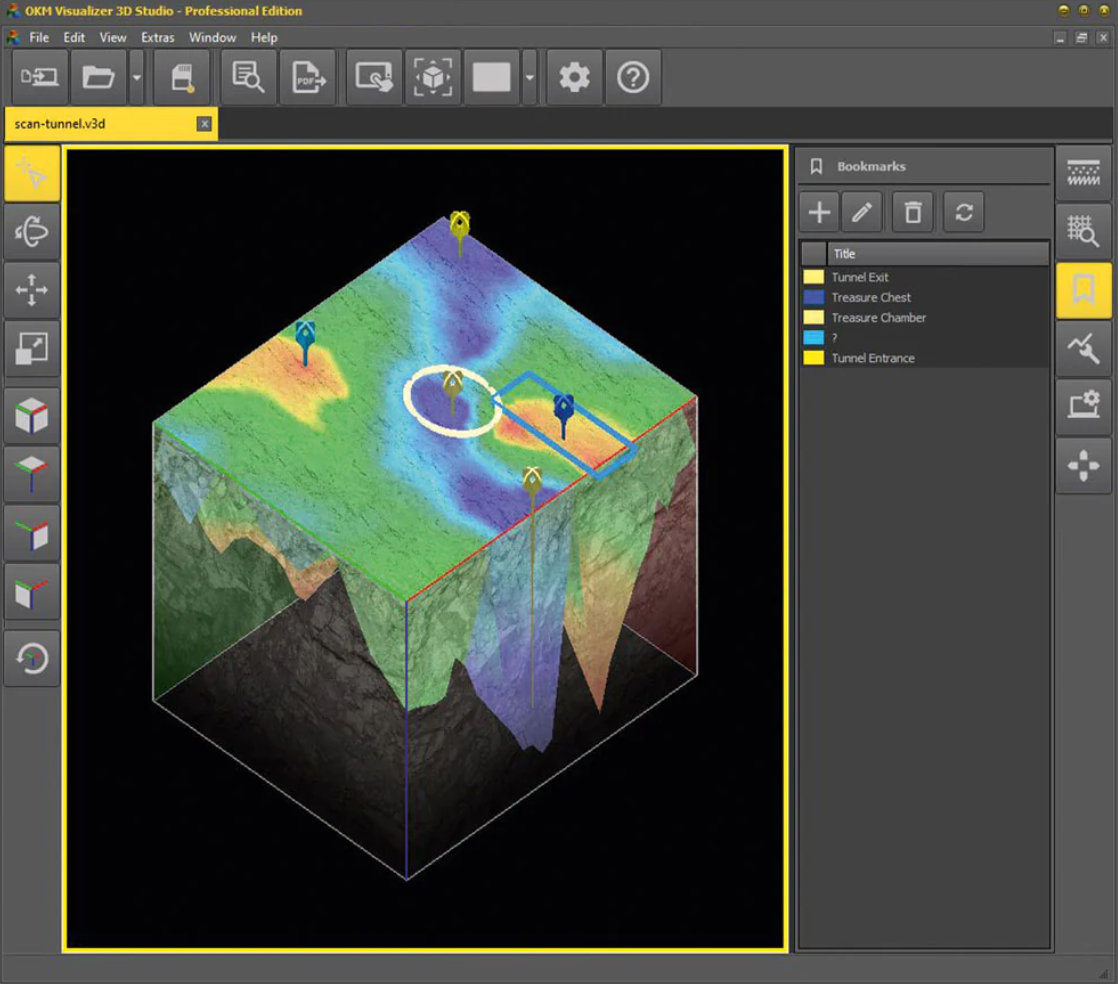
Task: Select the pan/move tool
Action: 31,289
